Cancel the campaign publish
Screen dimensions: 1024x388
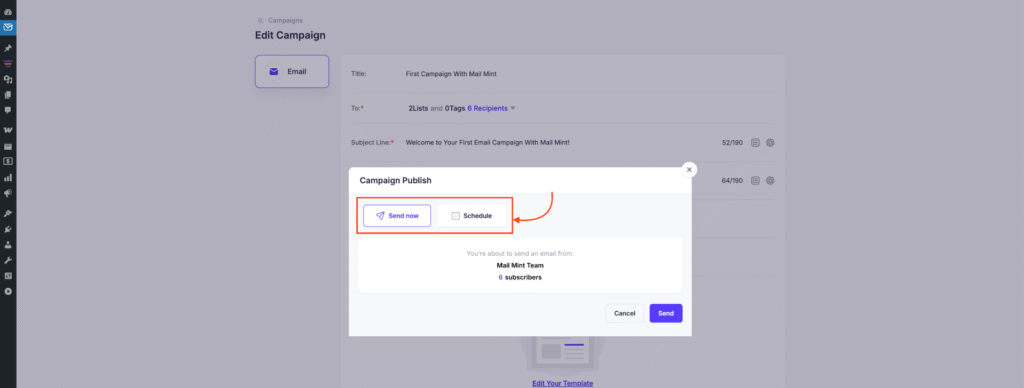(624, 314)
